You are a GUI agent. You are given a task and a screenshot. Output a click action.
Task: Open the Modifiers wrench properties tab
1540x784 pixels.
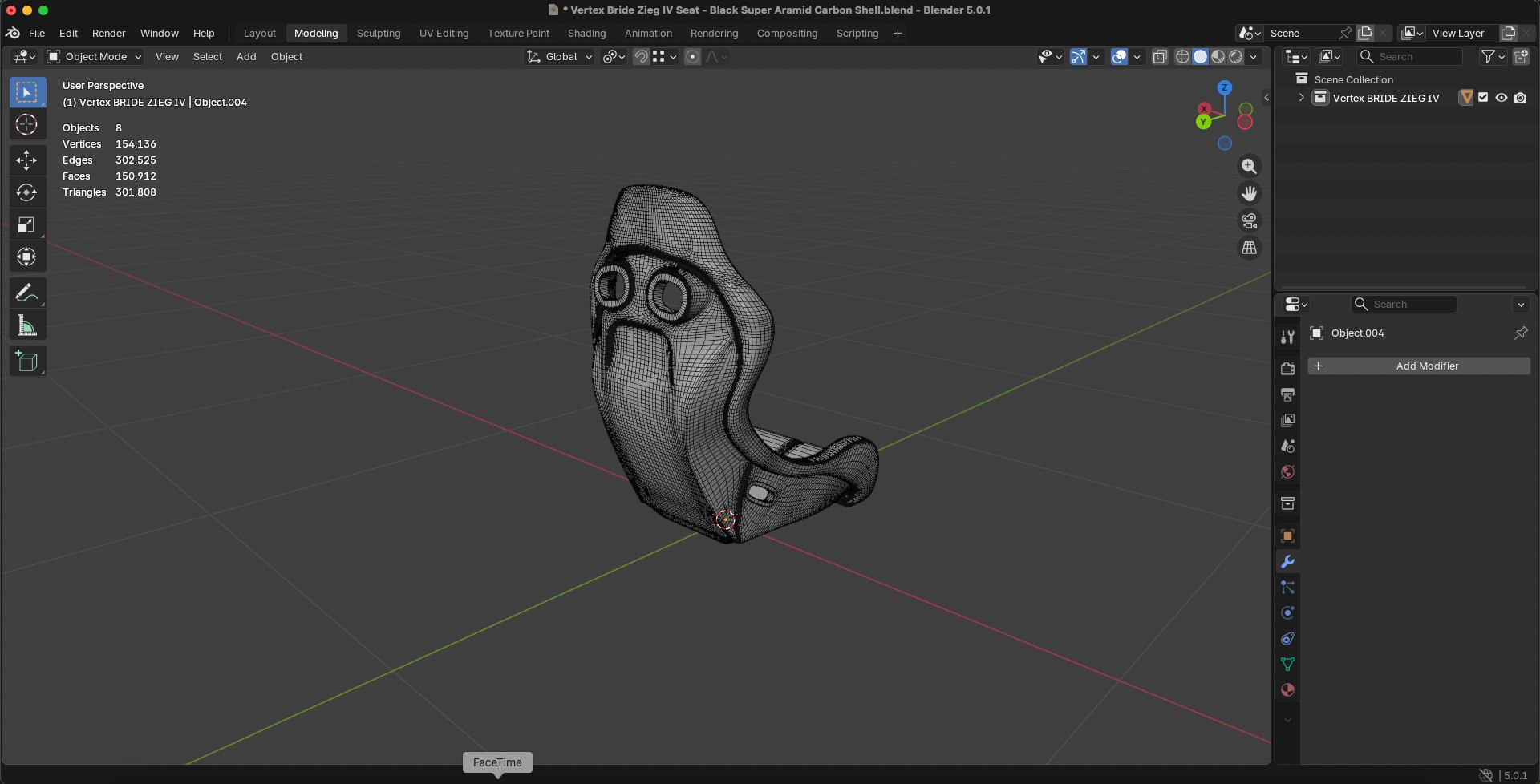pyautogui.click(x=1287, y=562)
